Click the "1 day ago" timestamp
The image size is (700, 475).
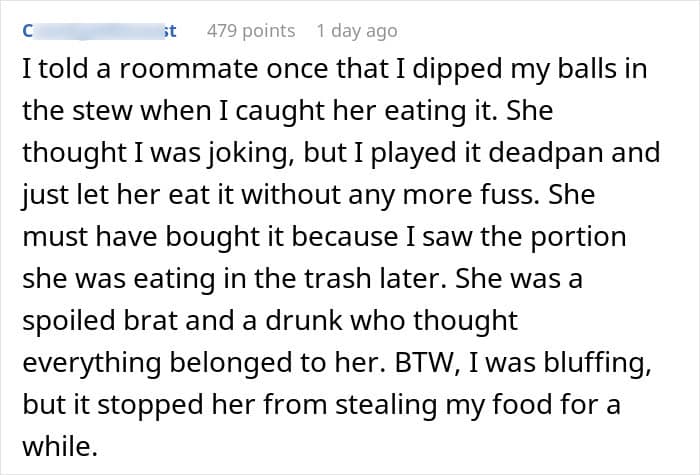point(356,31)
